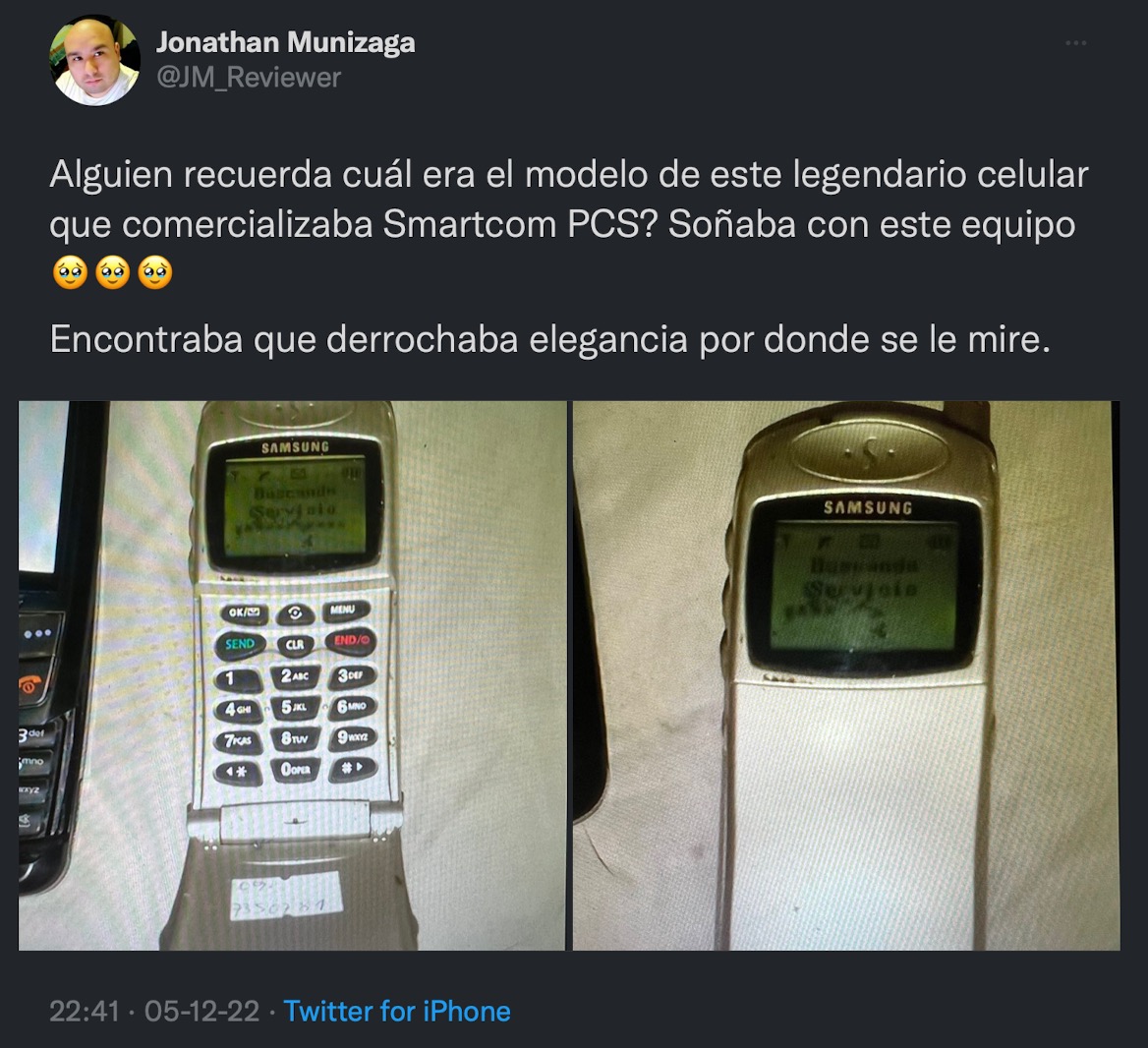Click the @JM_Reviewer handle
The height and width of the screenshot is (1048, 1148).
249,78
